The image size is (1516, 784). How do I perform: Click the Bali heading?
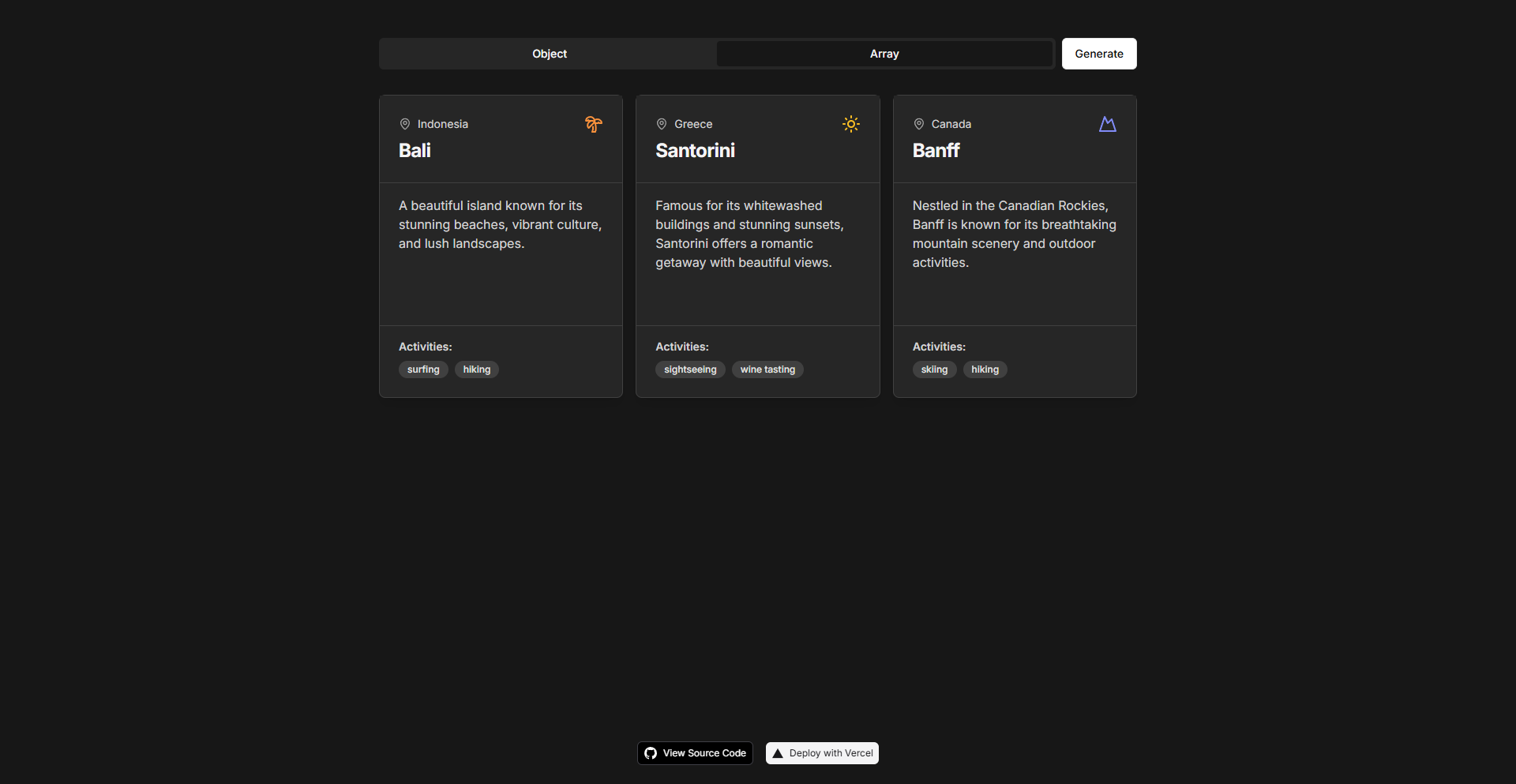415,151
